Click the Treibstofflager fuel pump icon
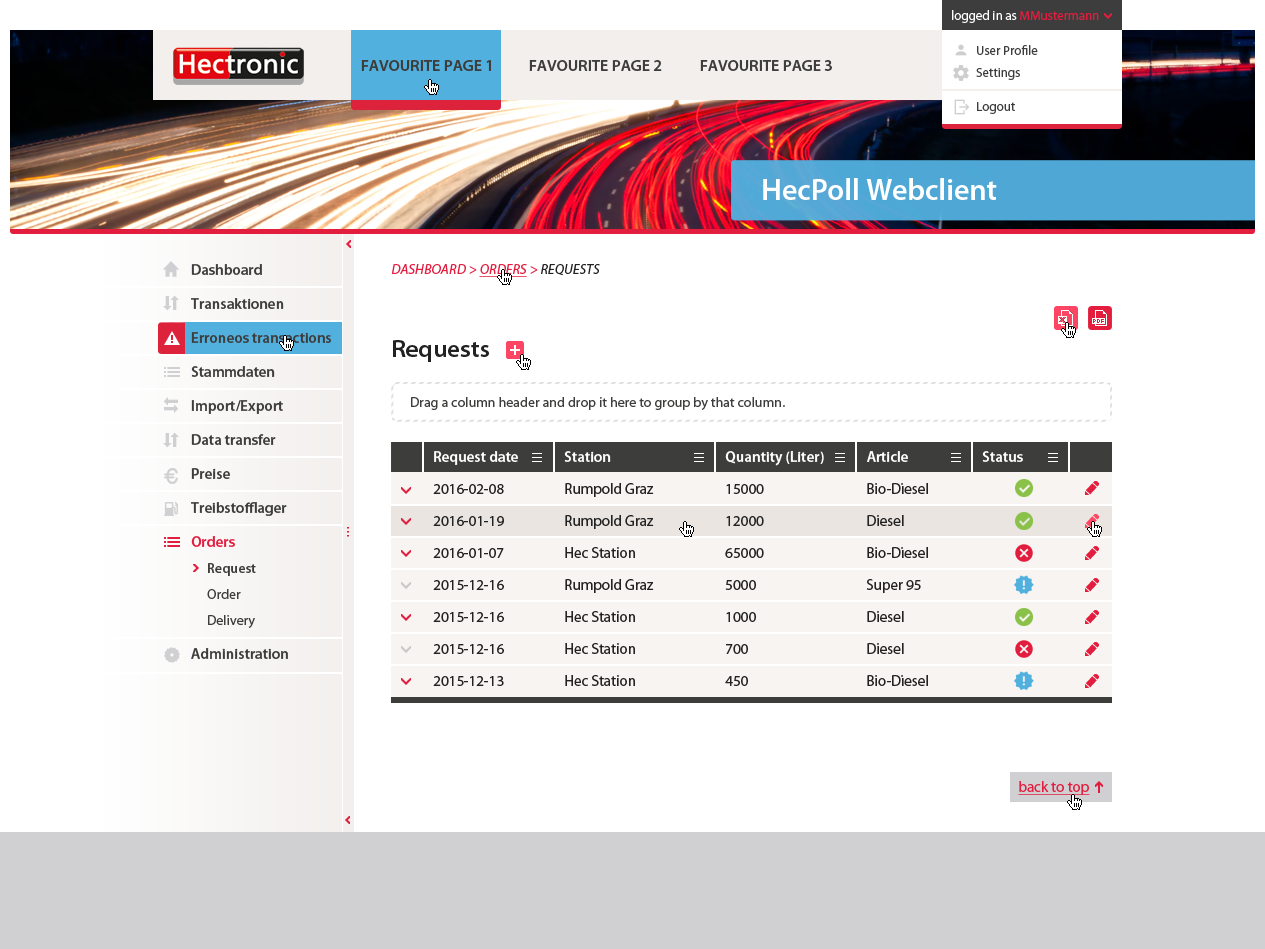This screenshot has width=1265, height=949. [171, 508]
